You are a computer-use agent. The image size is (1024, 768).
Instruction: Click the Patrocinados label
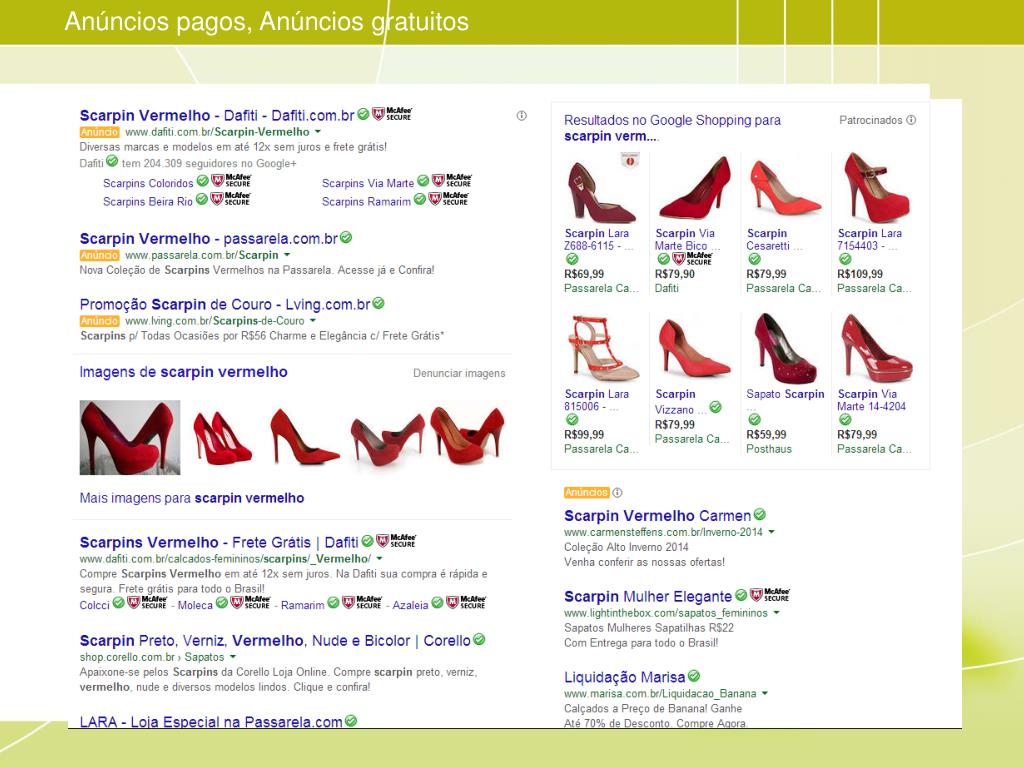click(871, 120)
